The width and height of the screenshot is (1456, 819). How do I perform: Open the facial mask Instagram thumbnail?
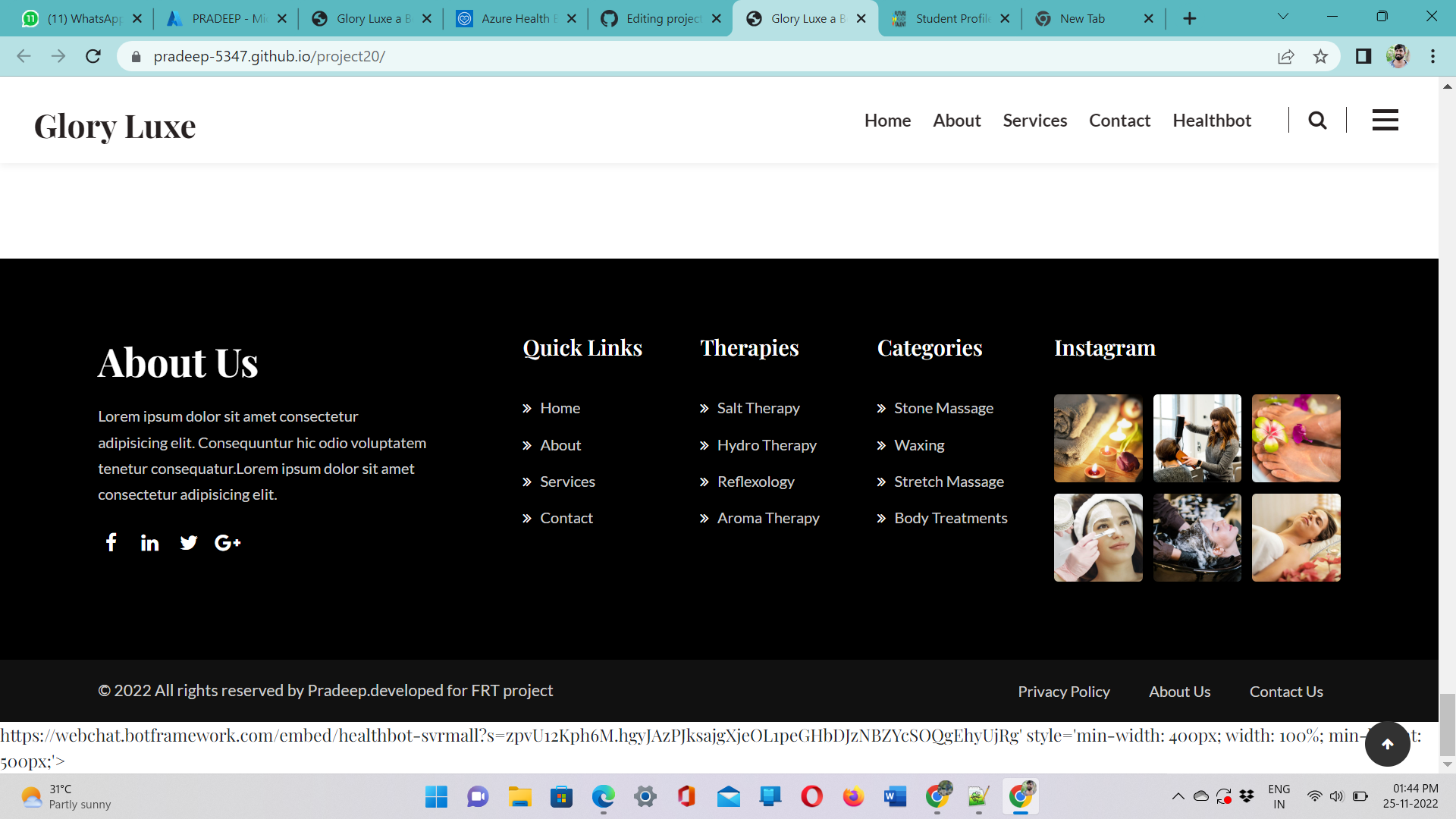click(x=1097, y=538)
